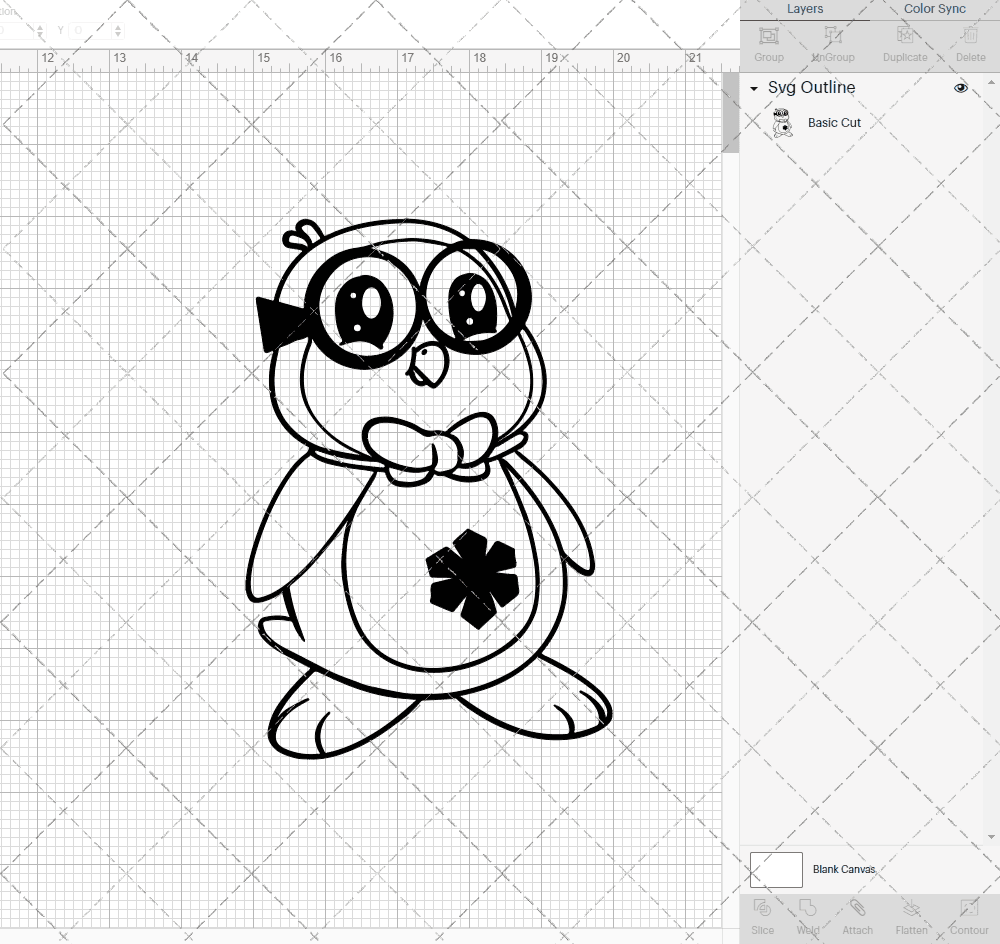The height and width of the screenshot is (944, 1000).
Task: Select the Basic Cut layer
Action: coord(834,122)
